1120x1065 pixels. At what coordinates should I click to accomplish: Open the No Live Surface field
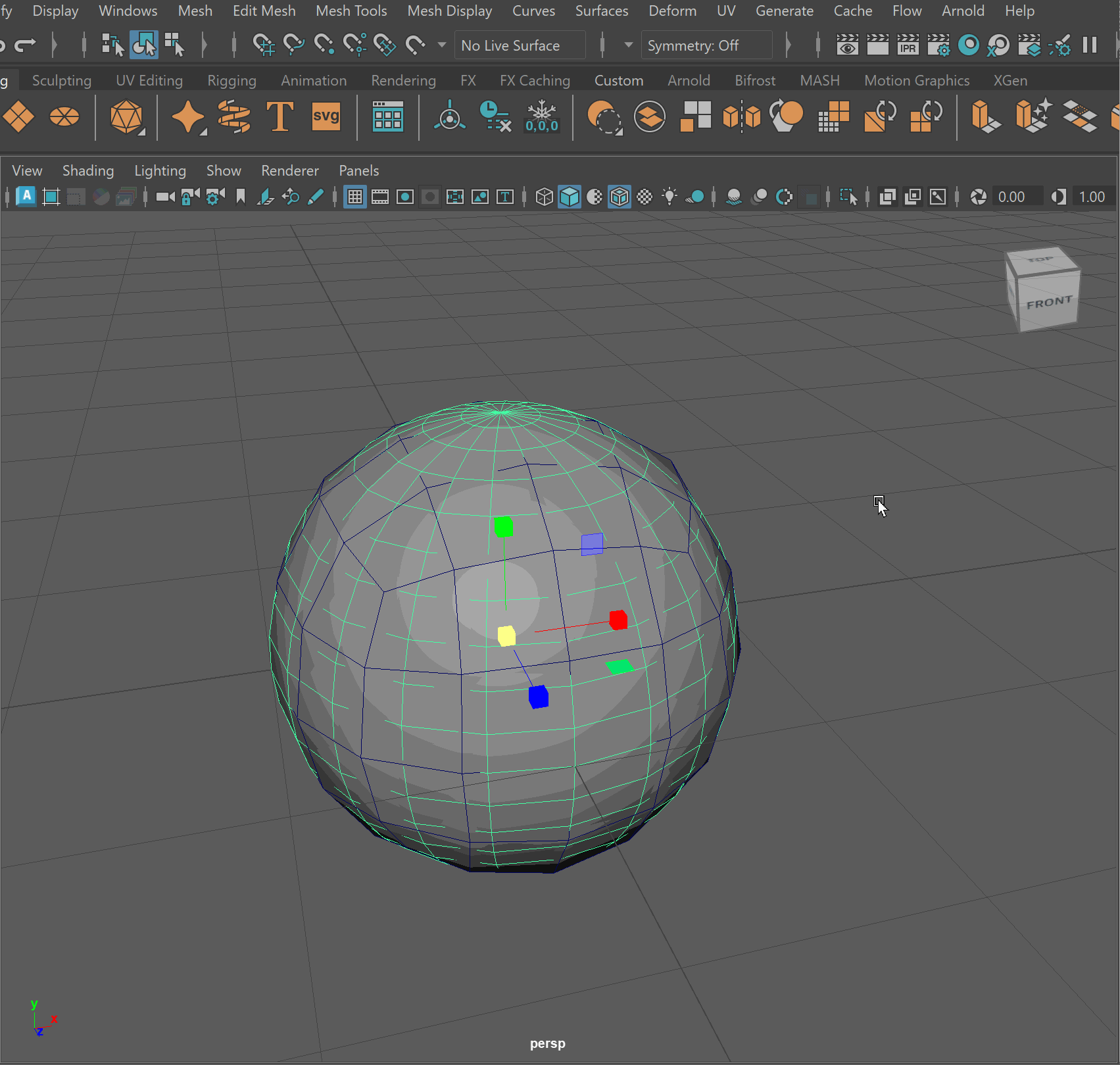tap(519, 45)
